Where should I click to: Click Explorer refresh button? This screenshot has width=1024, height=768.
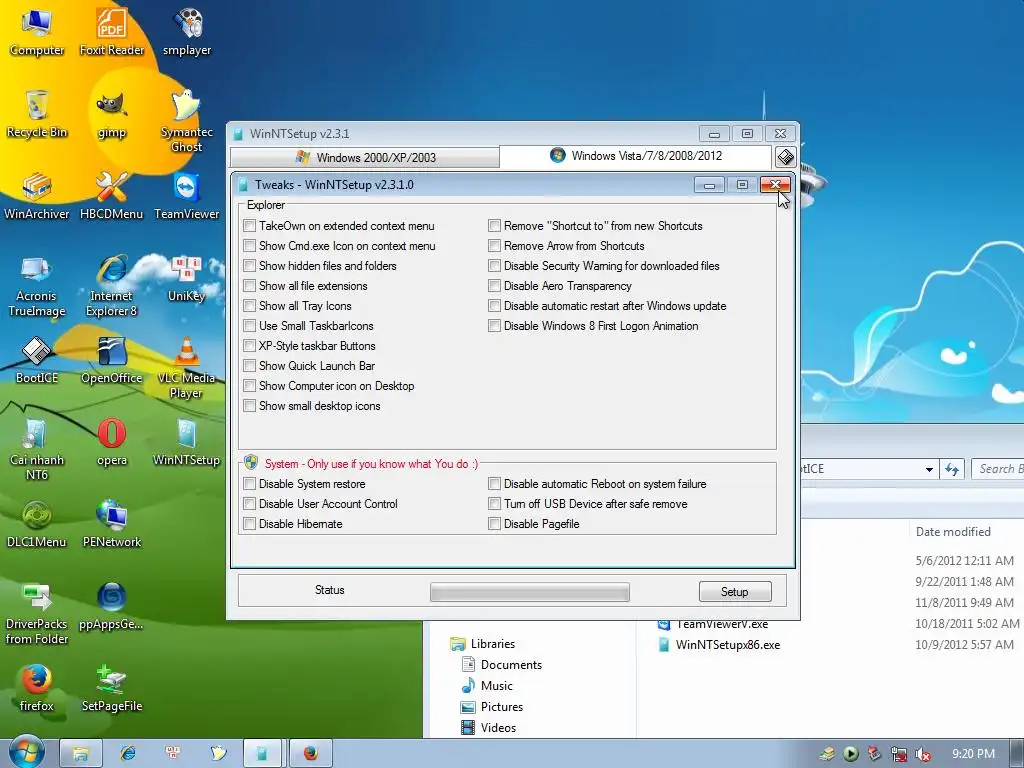(x=952, y=470)
